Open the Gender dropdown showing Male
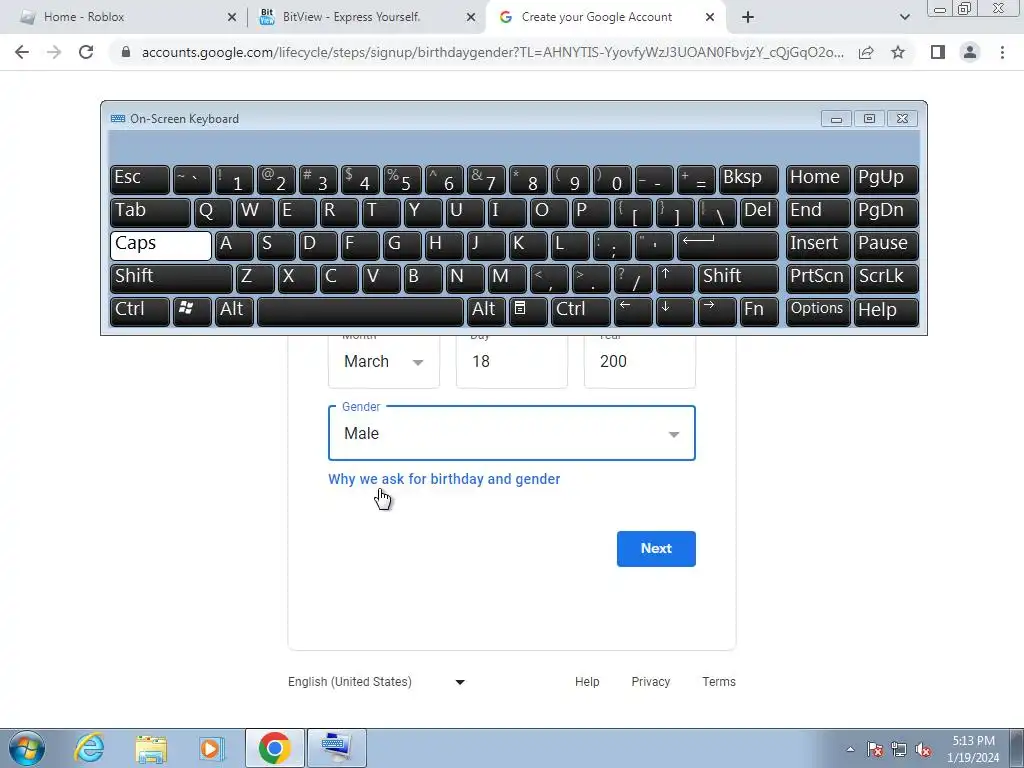Screen dimensions: 1024x768 [x=511, y=433]
